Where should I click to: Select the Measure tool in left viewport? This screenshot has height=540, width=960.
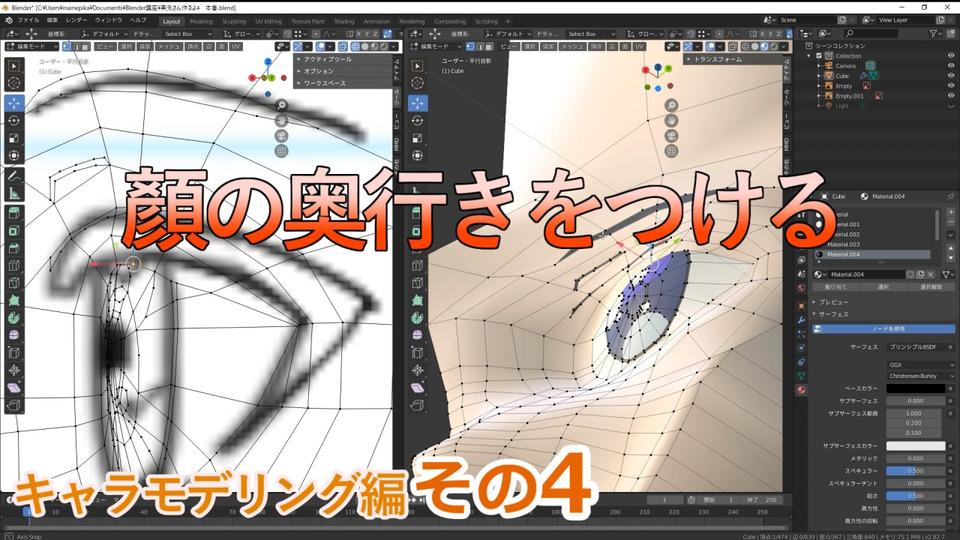[14, 194]
